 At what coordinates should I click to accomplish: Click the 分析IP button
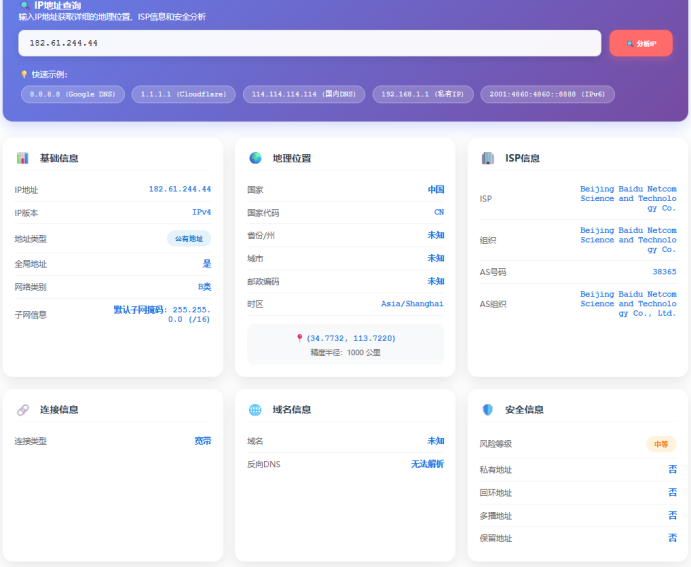(641, 43)
